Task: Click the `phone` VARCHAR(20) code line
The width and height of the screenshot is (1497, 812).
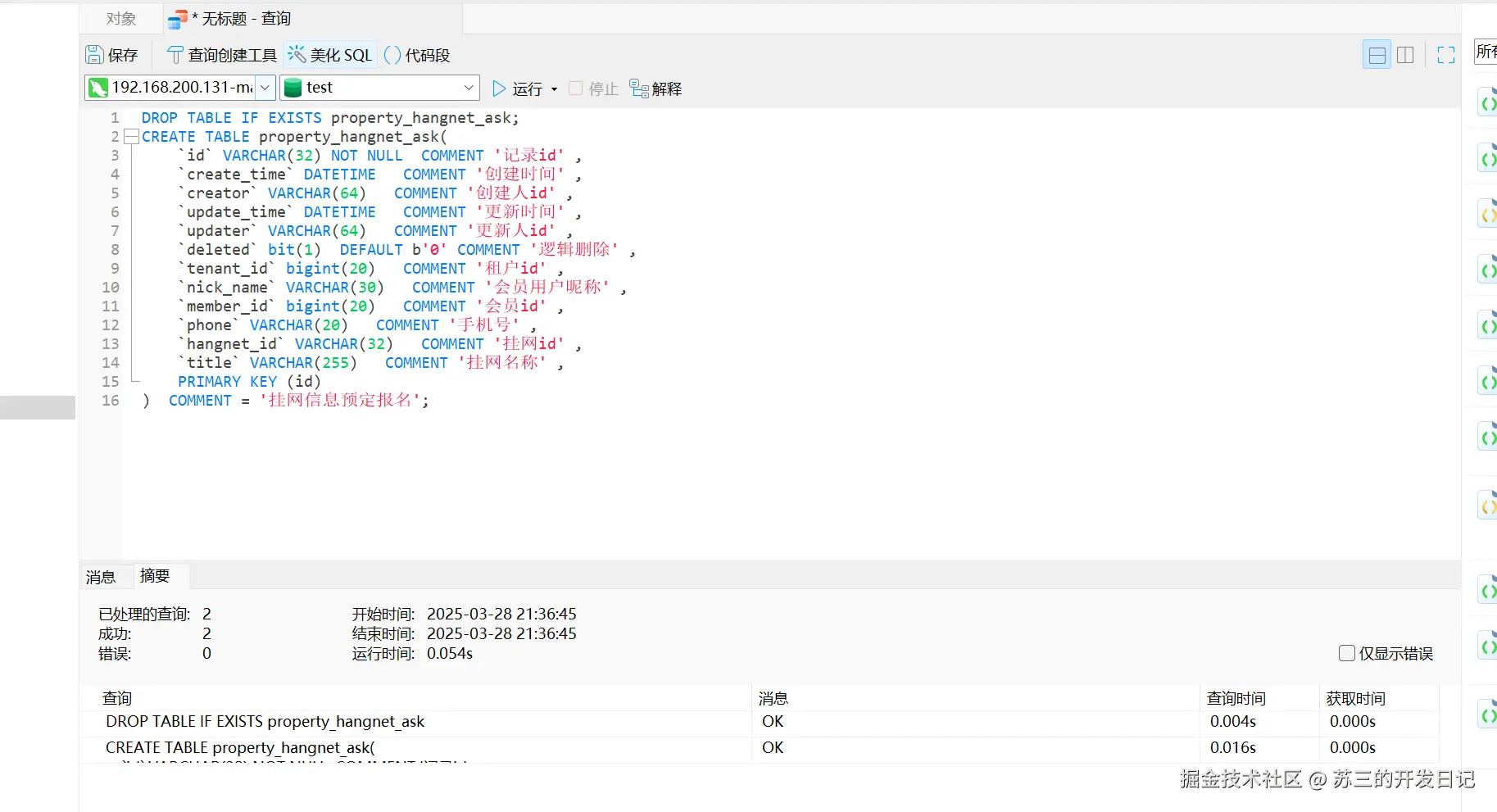Action: click(357, 325)
